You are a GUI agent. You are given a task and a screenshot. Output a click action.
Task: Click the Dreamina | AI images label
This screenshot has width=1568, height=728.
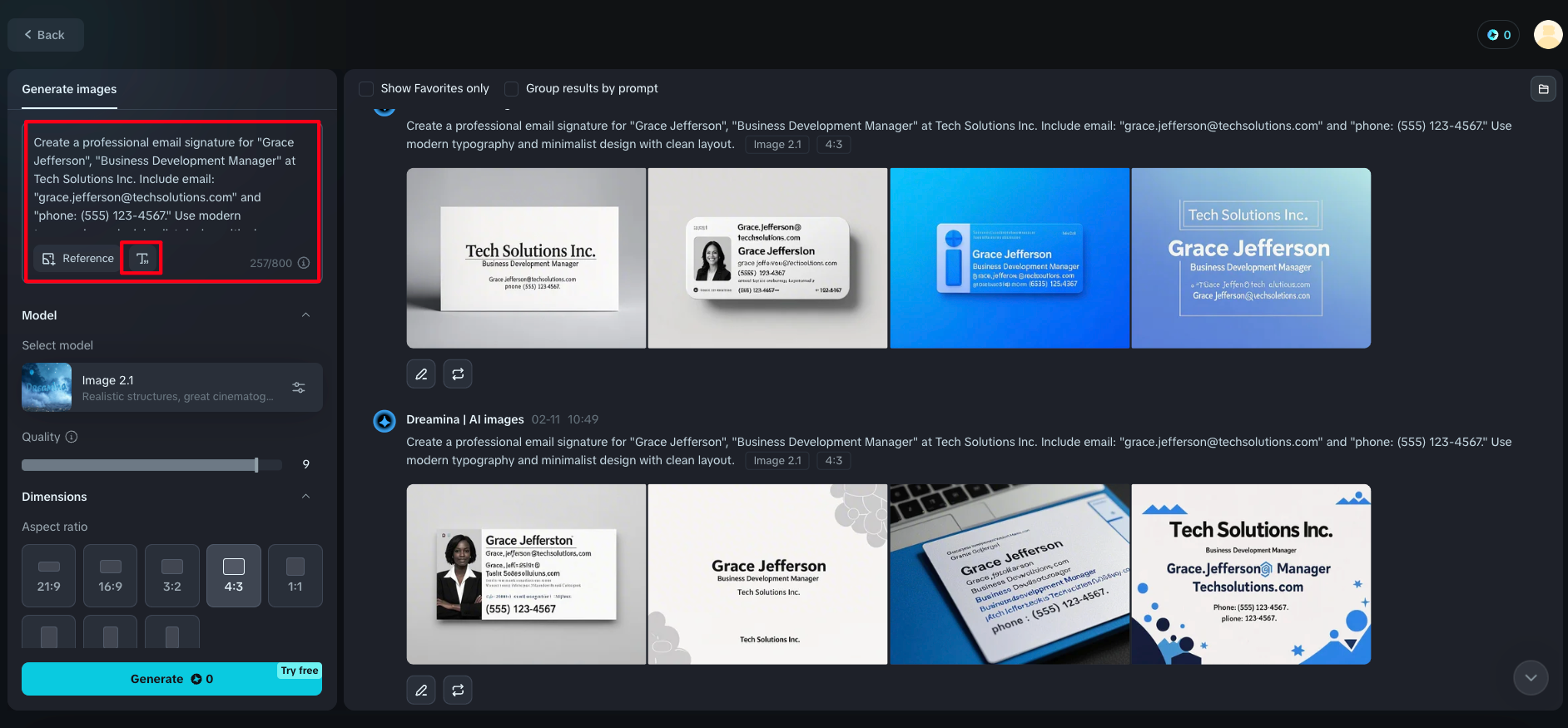tap(465, 419)
